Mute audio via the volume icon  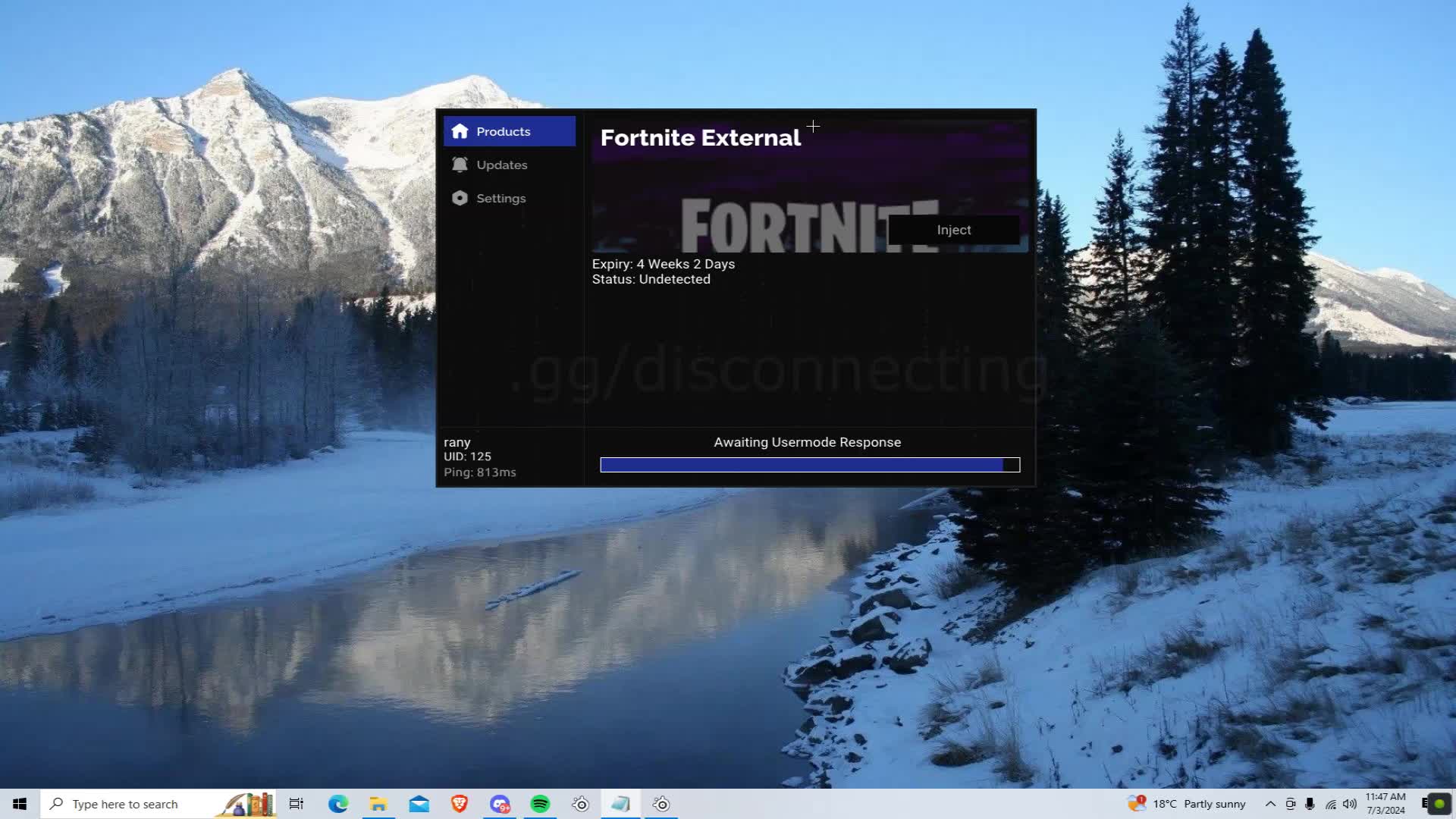[1350, 804]
